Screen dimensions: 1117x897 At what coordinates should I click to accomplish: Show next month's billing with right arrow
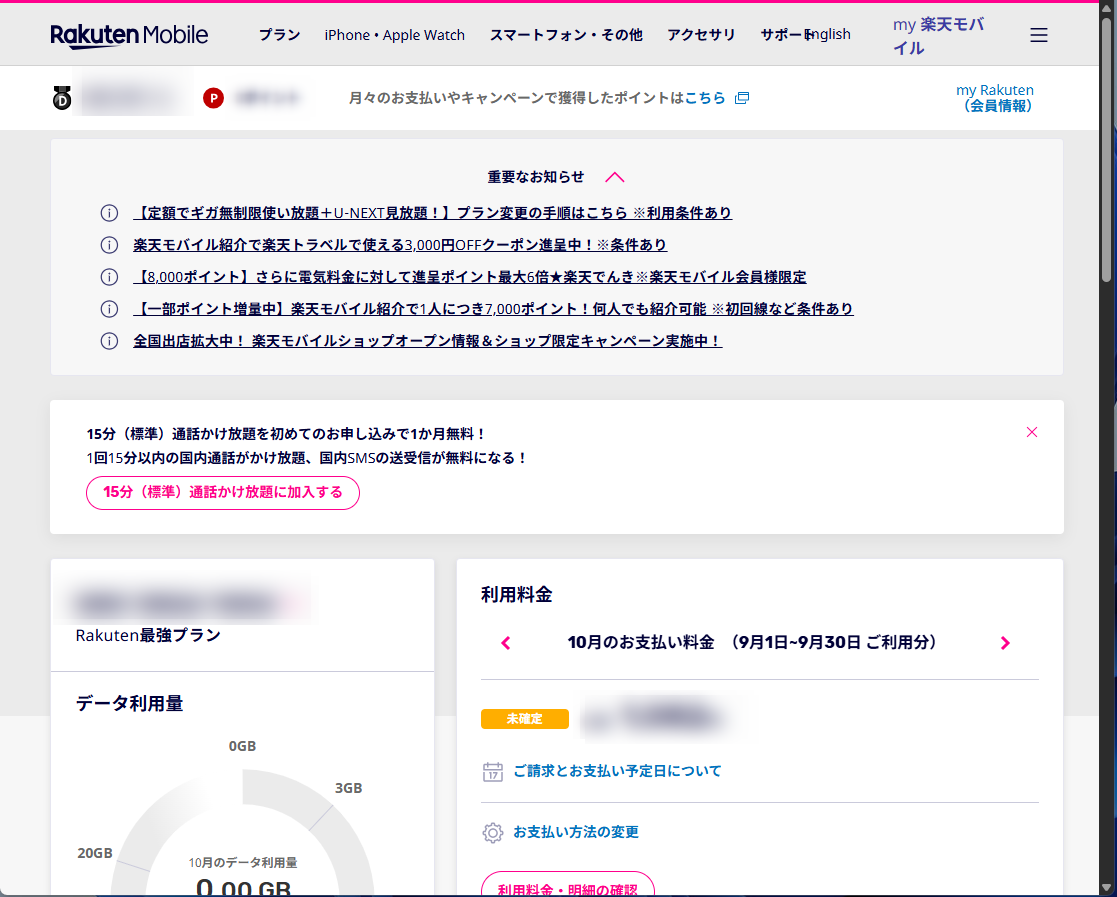pyautogui.click(x=1005, y=643)
